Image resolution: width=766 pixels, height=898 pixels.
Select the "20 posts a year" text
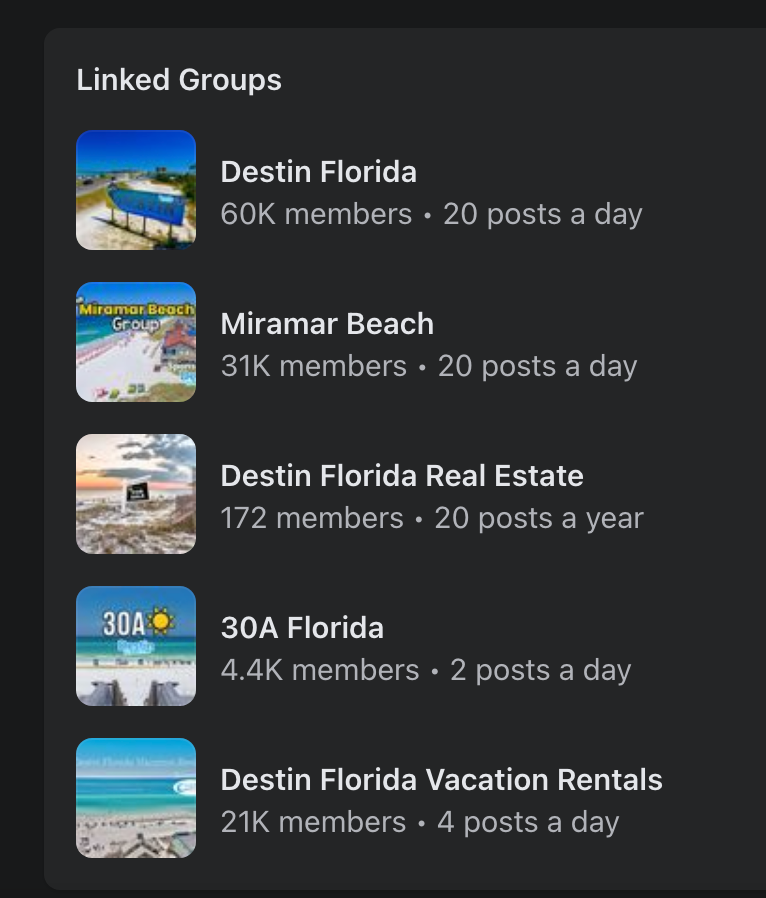click(x=539, y=518)
